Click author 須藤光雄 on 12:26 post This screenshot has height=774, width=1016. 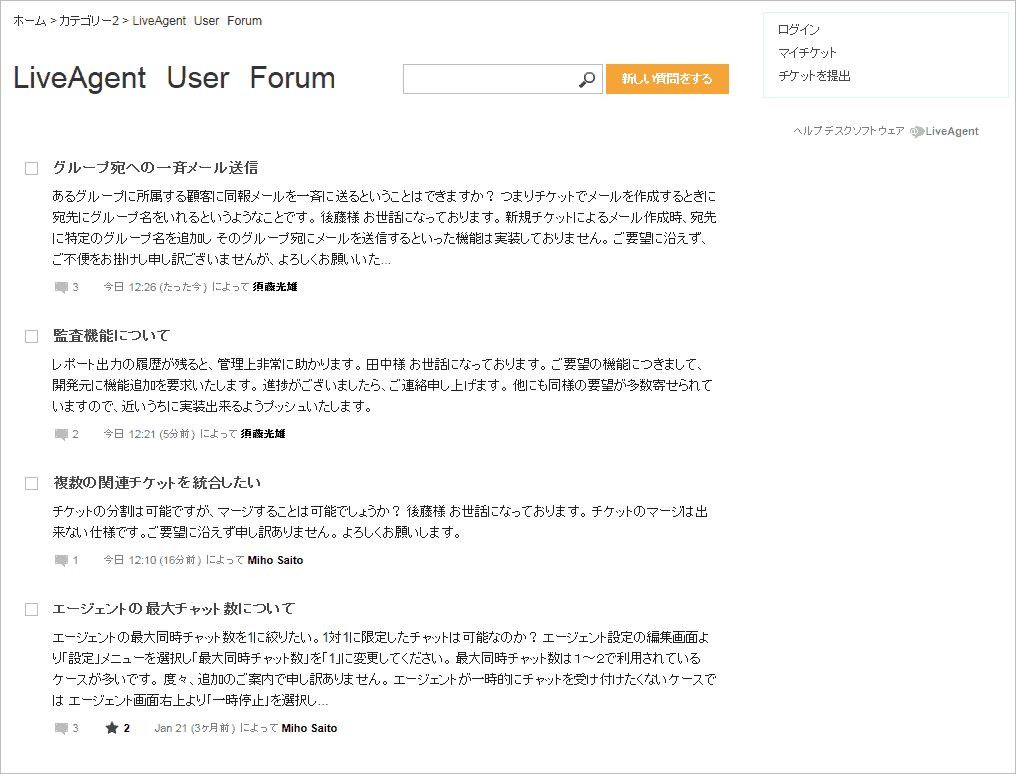pos(275,287)
